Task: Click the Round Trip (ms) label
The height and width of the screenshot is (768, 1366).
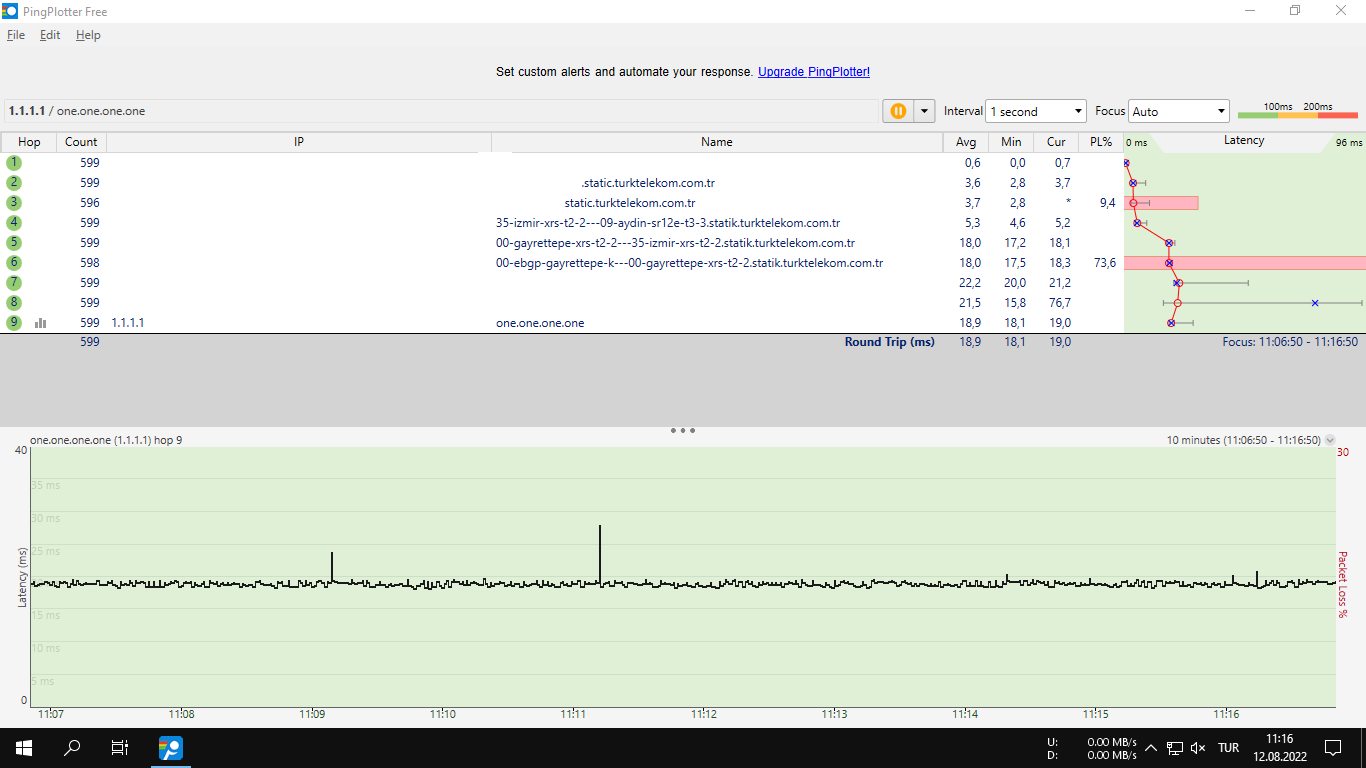Action: point(890,342)
